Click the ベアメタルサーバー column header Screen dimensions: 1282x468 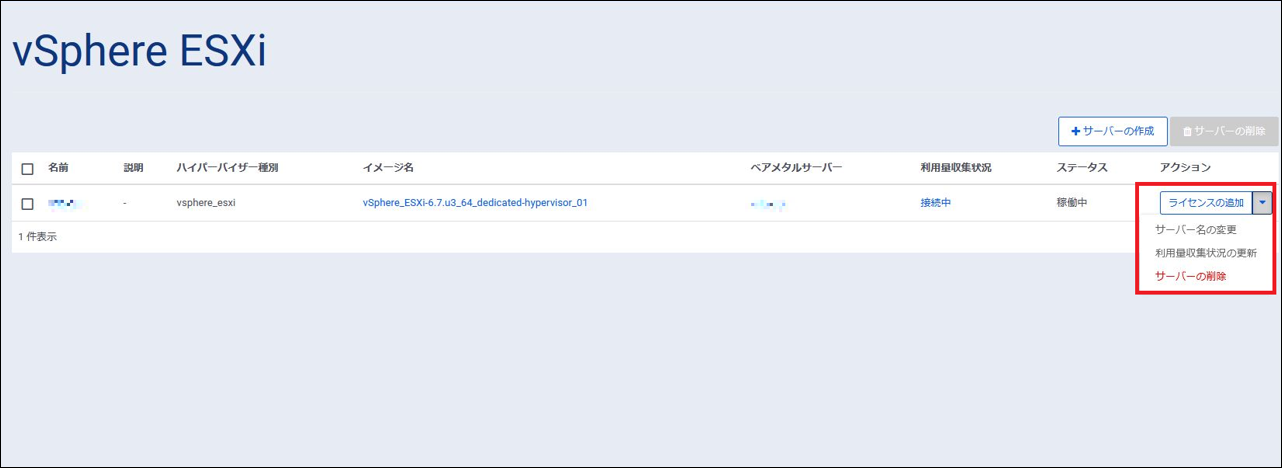pos(796,168)
